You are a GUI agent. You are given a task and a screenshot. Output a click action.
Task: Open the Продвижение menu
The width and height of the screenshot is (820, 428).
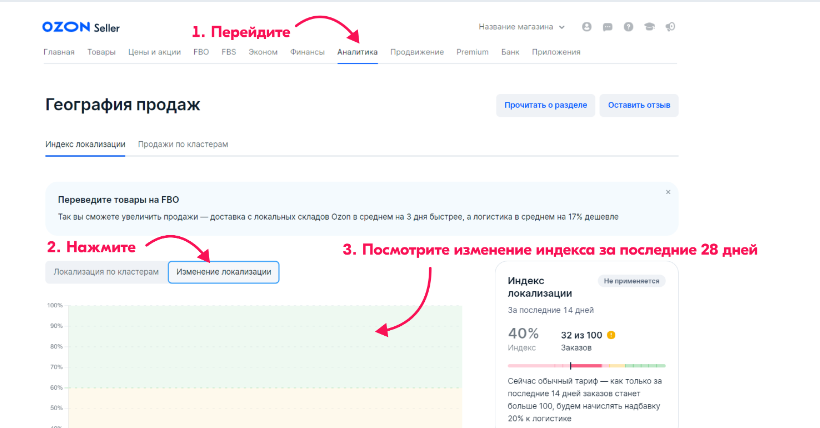point(417,52)
